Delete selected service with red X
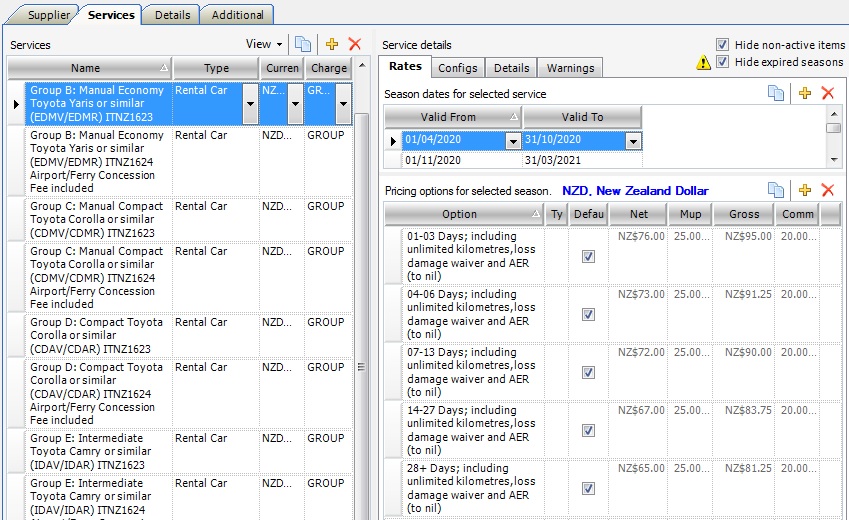The image size is (849, 520). pos(354,44)
